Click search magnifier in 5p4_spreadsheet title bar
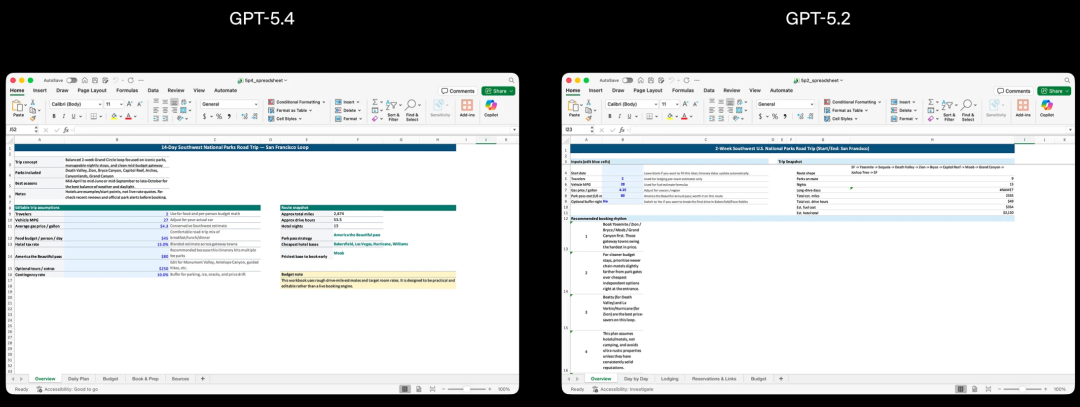1080x407 pixels. point(511,80)
